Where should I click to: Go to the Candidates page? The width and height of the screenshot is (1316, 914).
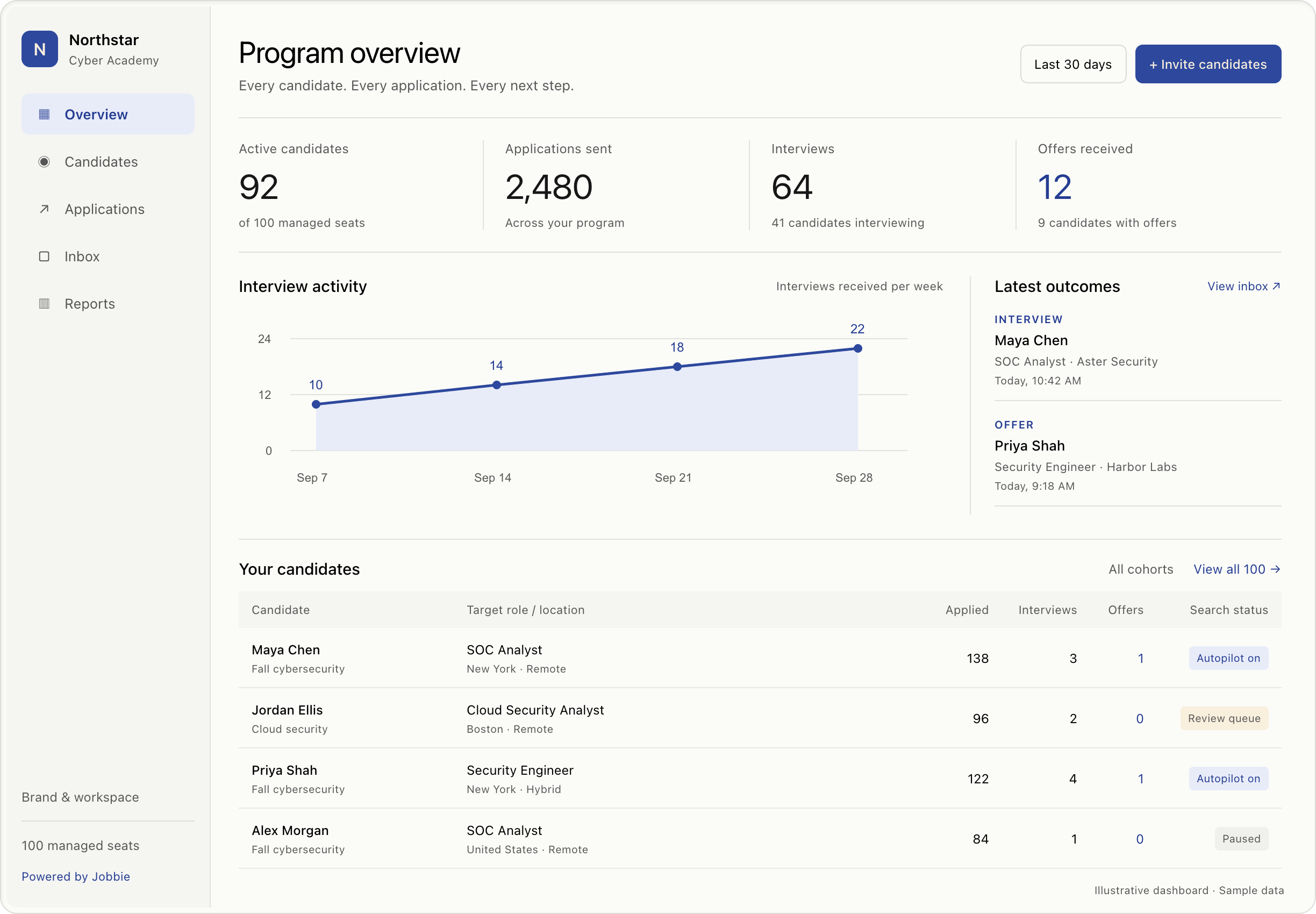tap(108, 162)
